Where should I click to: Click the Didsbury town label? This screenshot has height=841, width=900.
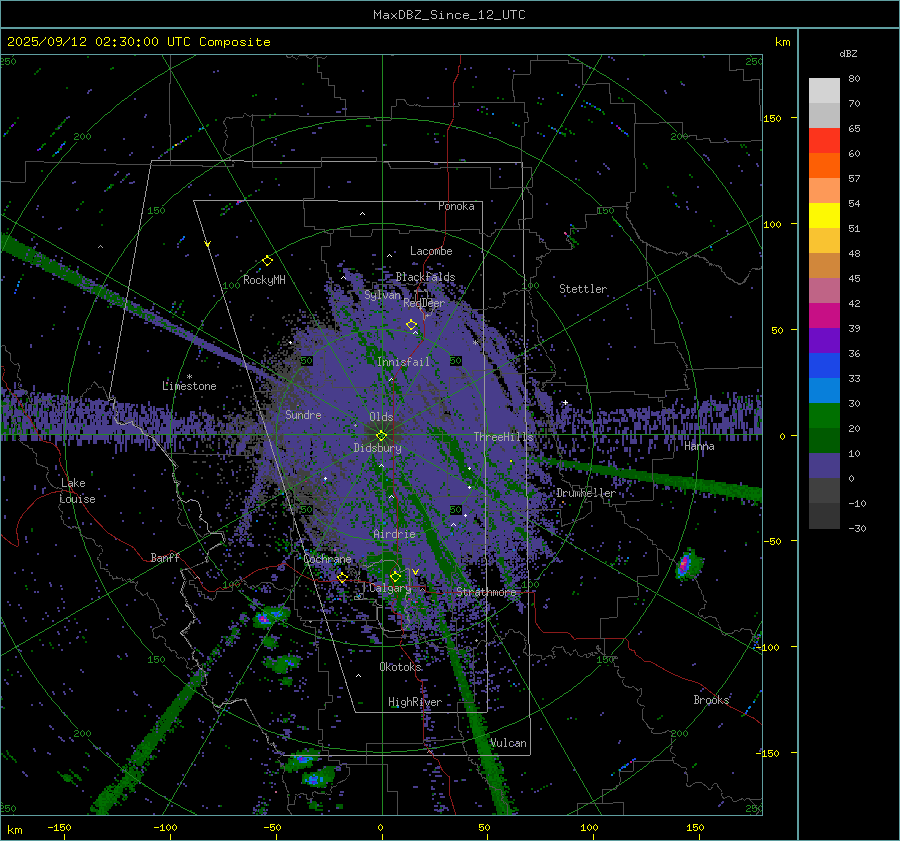(377, 448)
